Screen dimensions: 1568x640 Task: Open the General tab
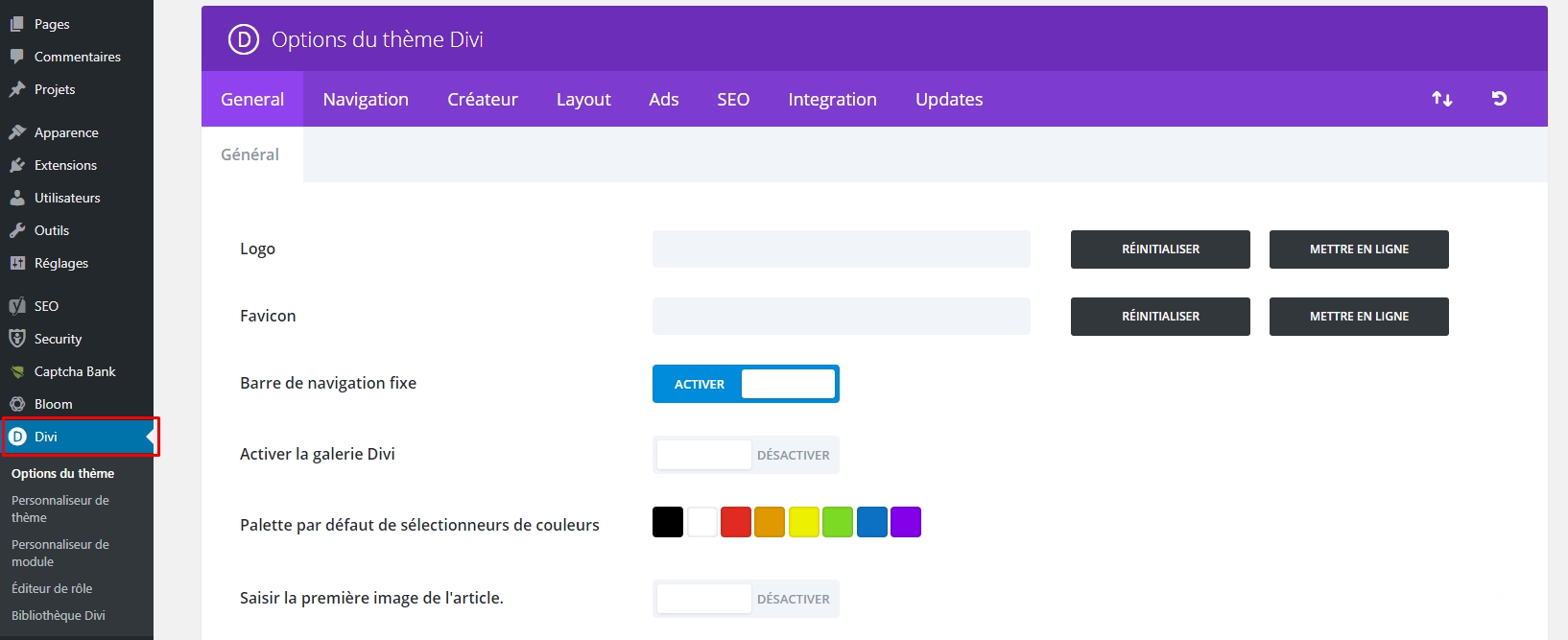(252, 99)
